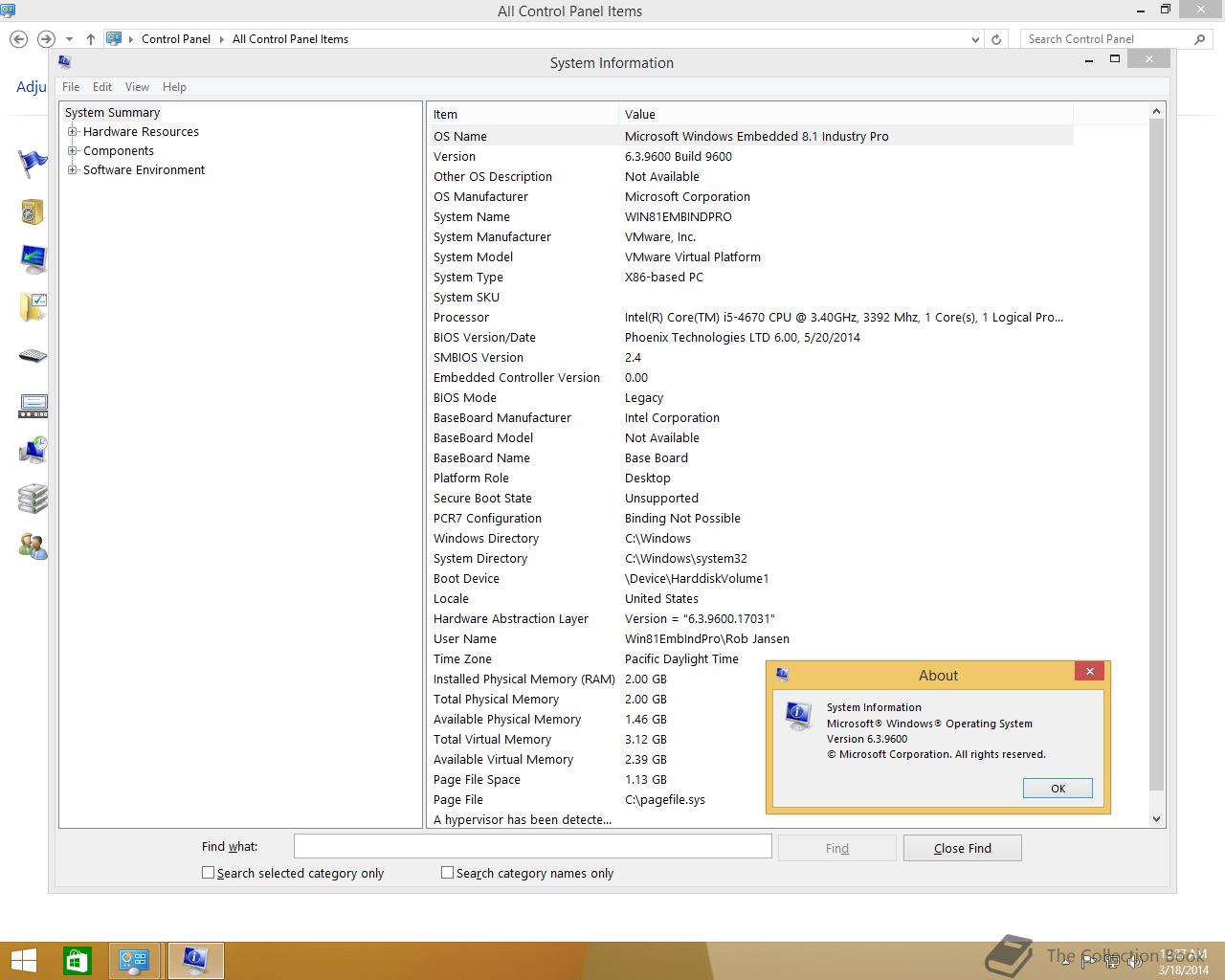Click the Control Panel search magnifier icon

coord(1200,39)
